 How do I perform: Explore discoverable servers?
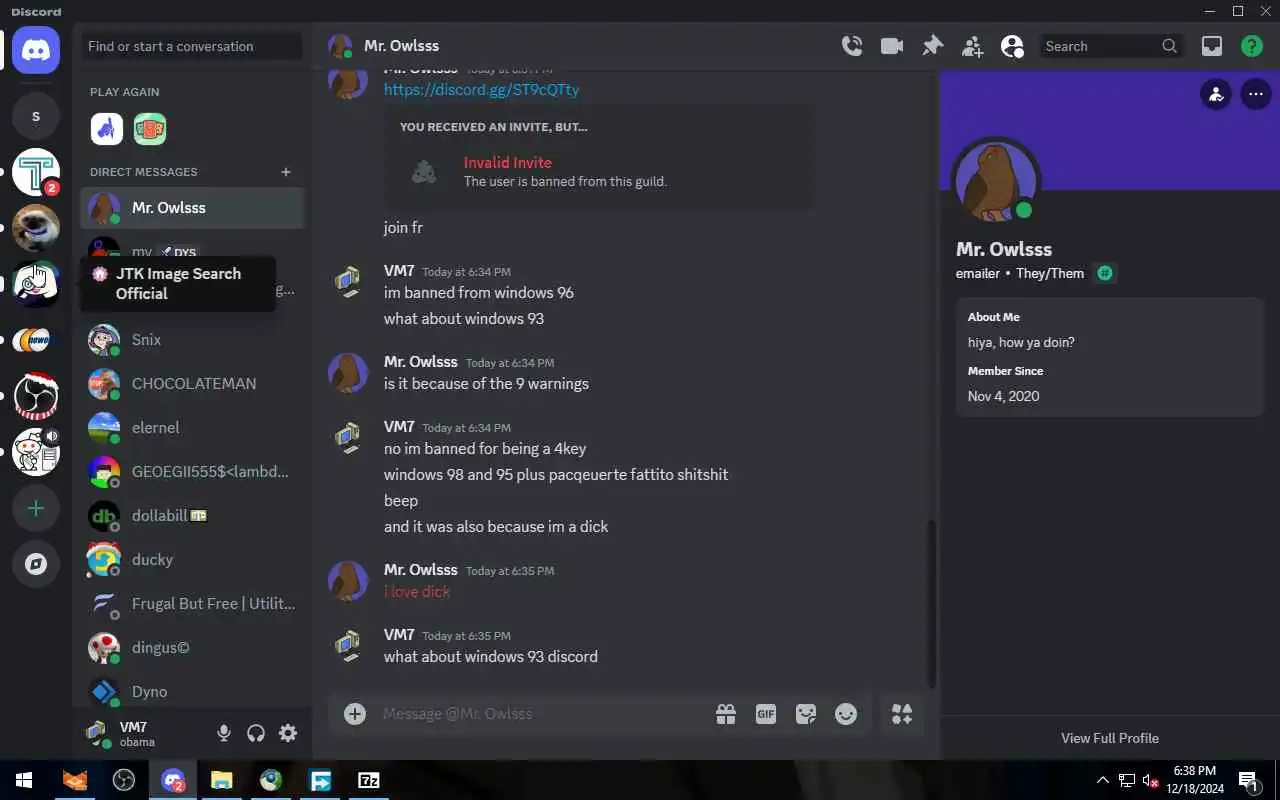pos(36,565)
